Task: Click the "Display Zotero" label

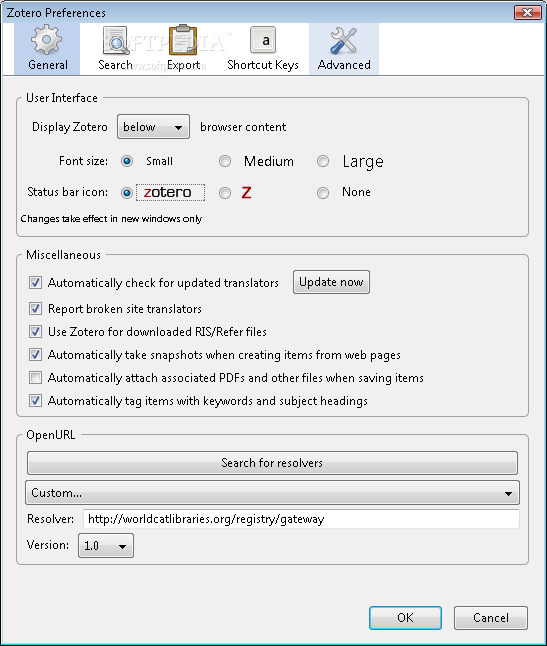Action: pos(70,127)
